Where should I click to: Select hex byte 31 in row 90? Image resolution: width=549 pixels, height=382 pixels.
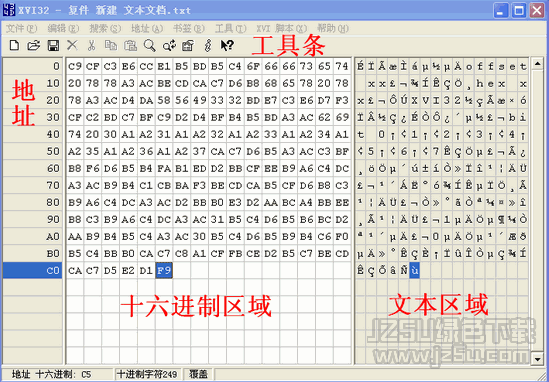click(x=217, y=219)
